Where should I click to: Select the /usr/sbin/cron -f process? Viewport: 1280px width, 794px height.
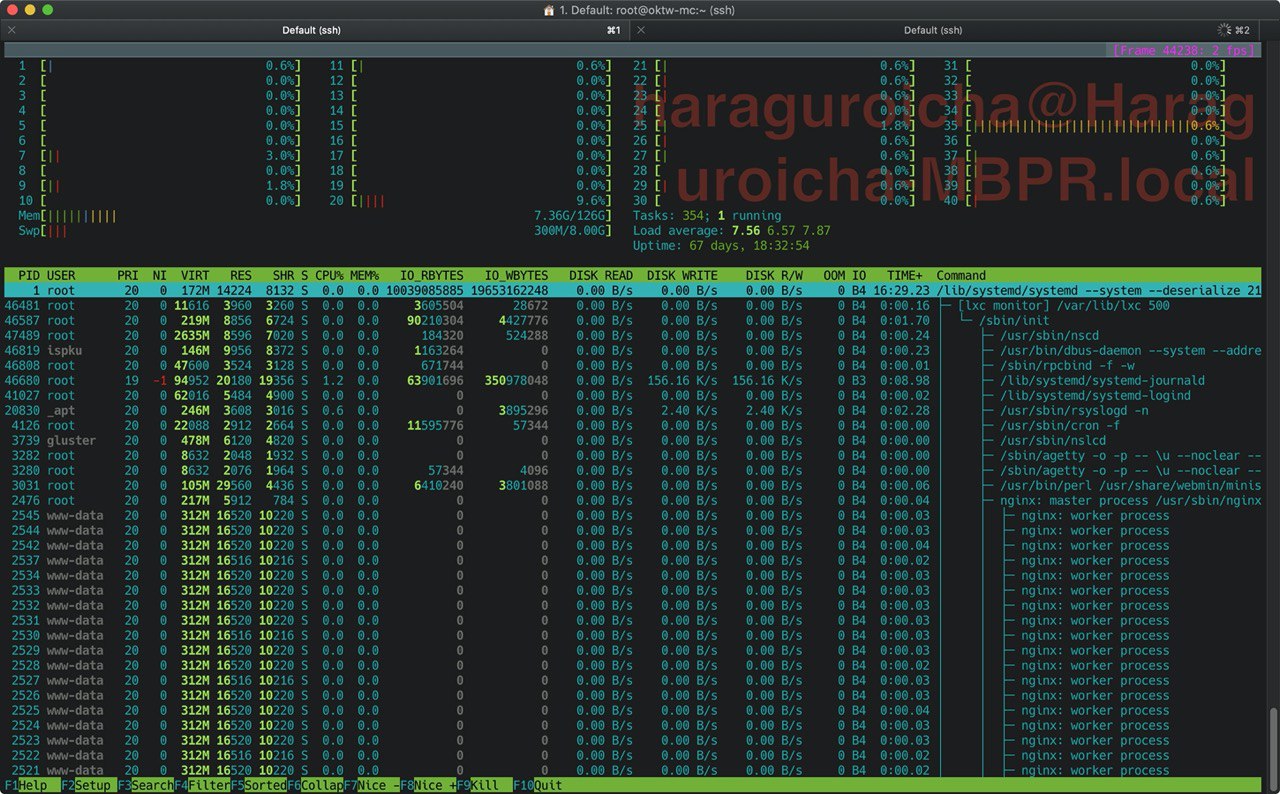[632, 426]
